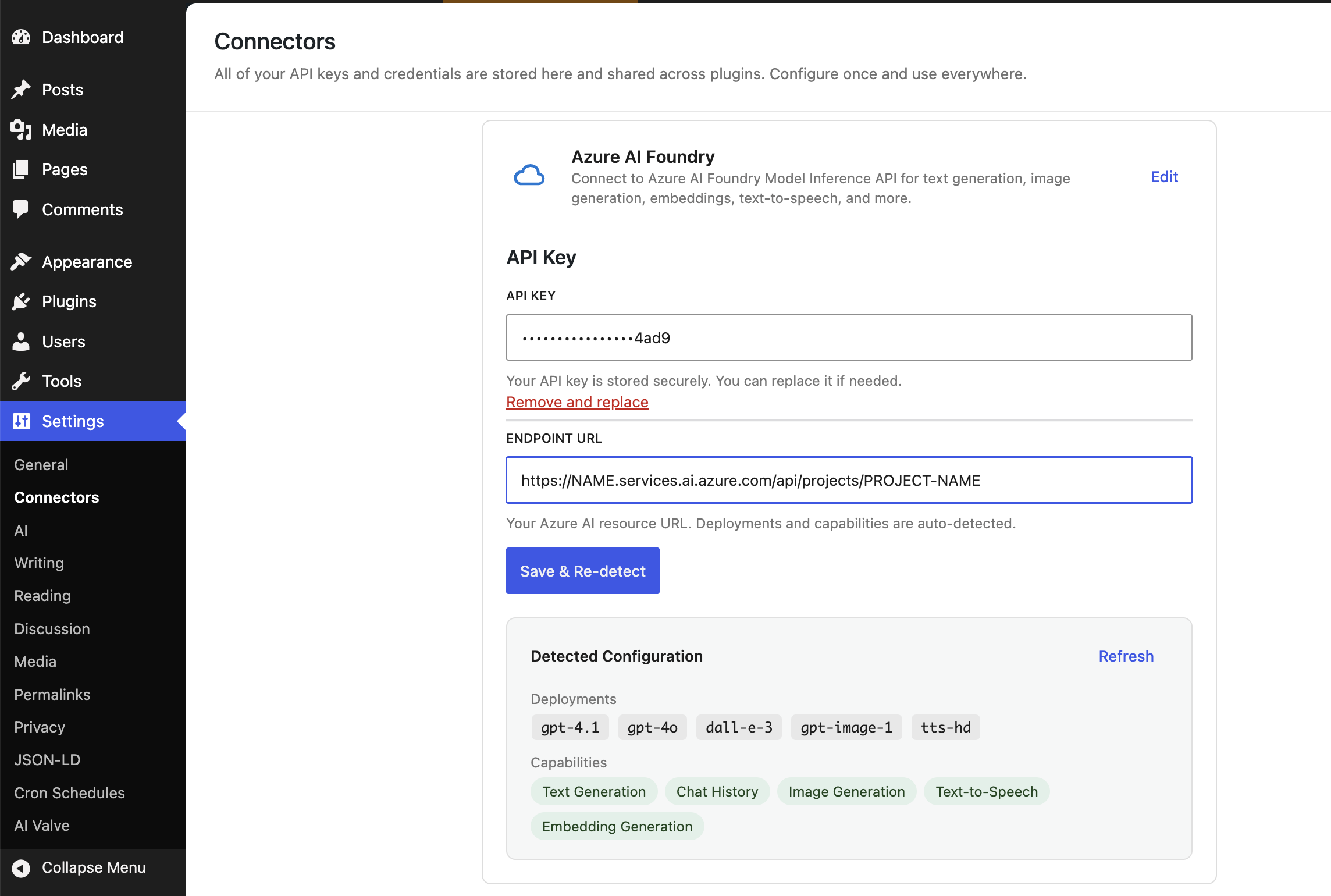Click the Posts pushpin icon
Image resolution: width=1331 pixels, height=896 pixels.
[21, 90]
